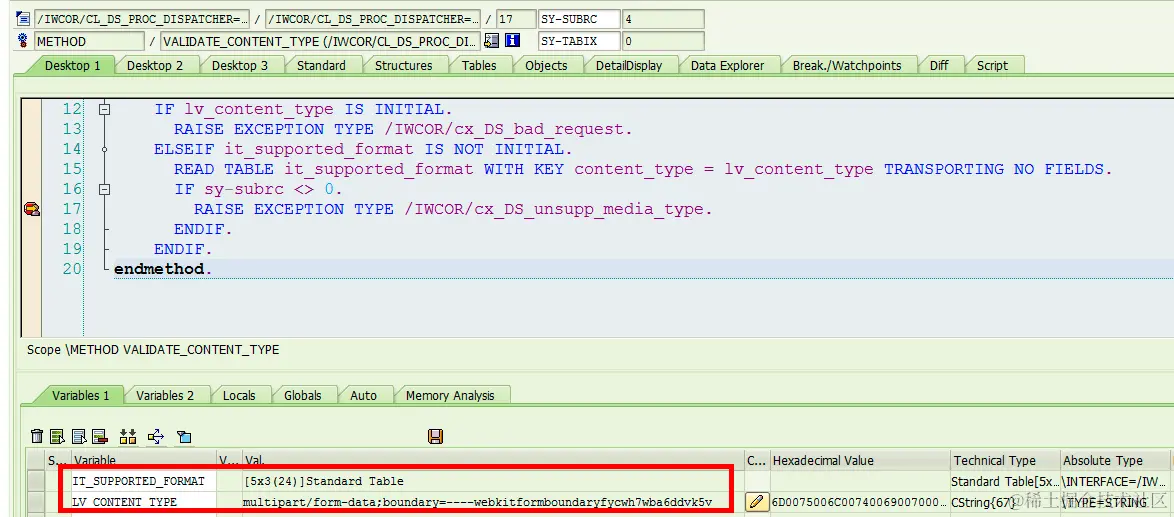Open the Script tab
This screenshot has height=517, width=1174.
tap(993, 65)
